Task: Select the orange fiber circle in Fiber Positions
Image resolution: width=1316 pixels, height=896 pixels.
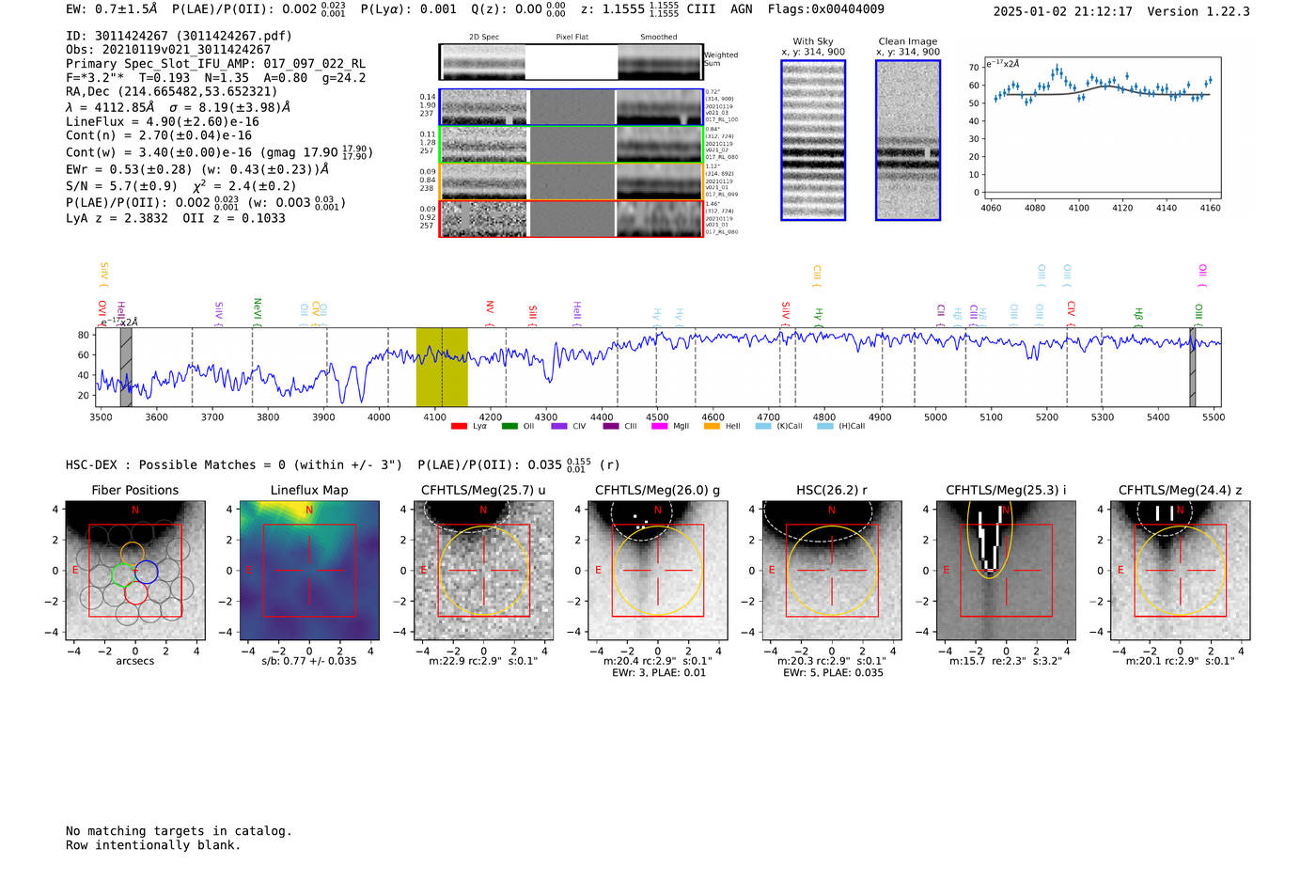Action: tap(133, 554)
